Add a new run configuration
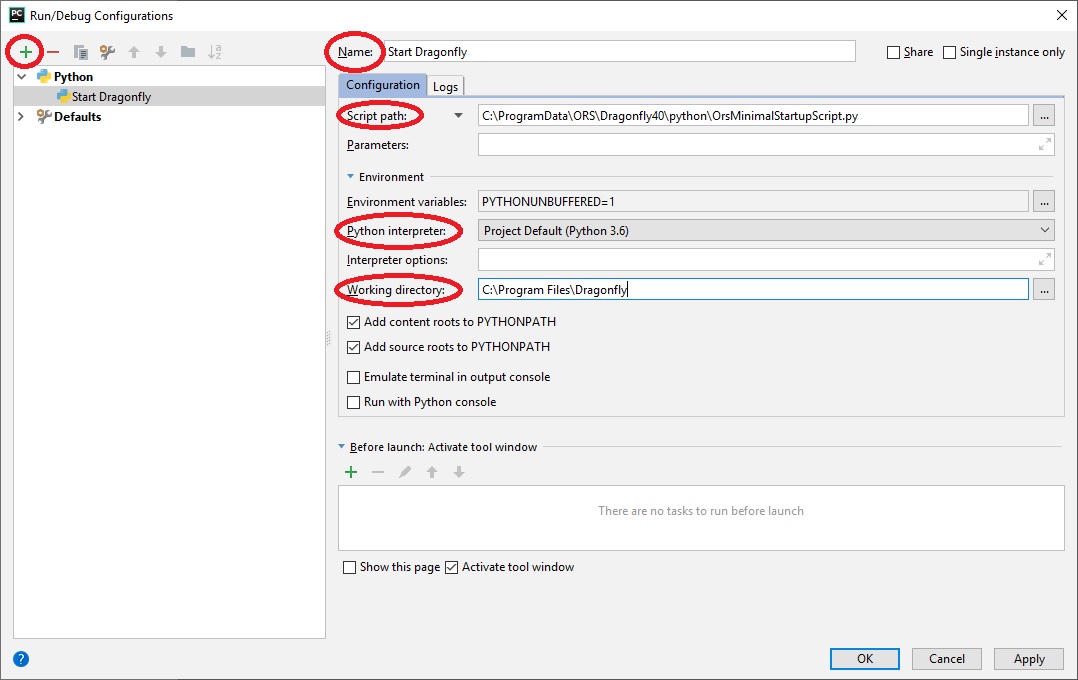The width and height of the screenshot is (1078, 680). [25, 51]
